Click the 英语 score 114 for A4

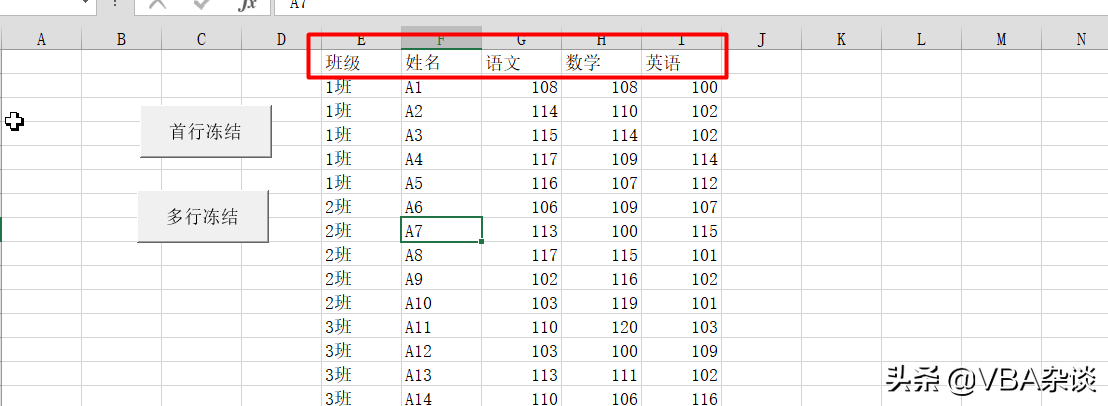point(681,159)
